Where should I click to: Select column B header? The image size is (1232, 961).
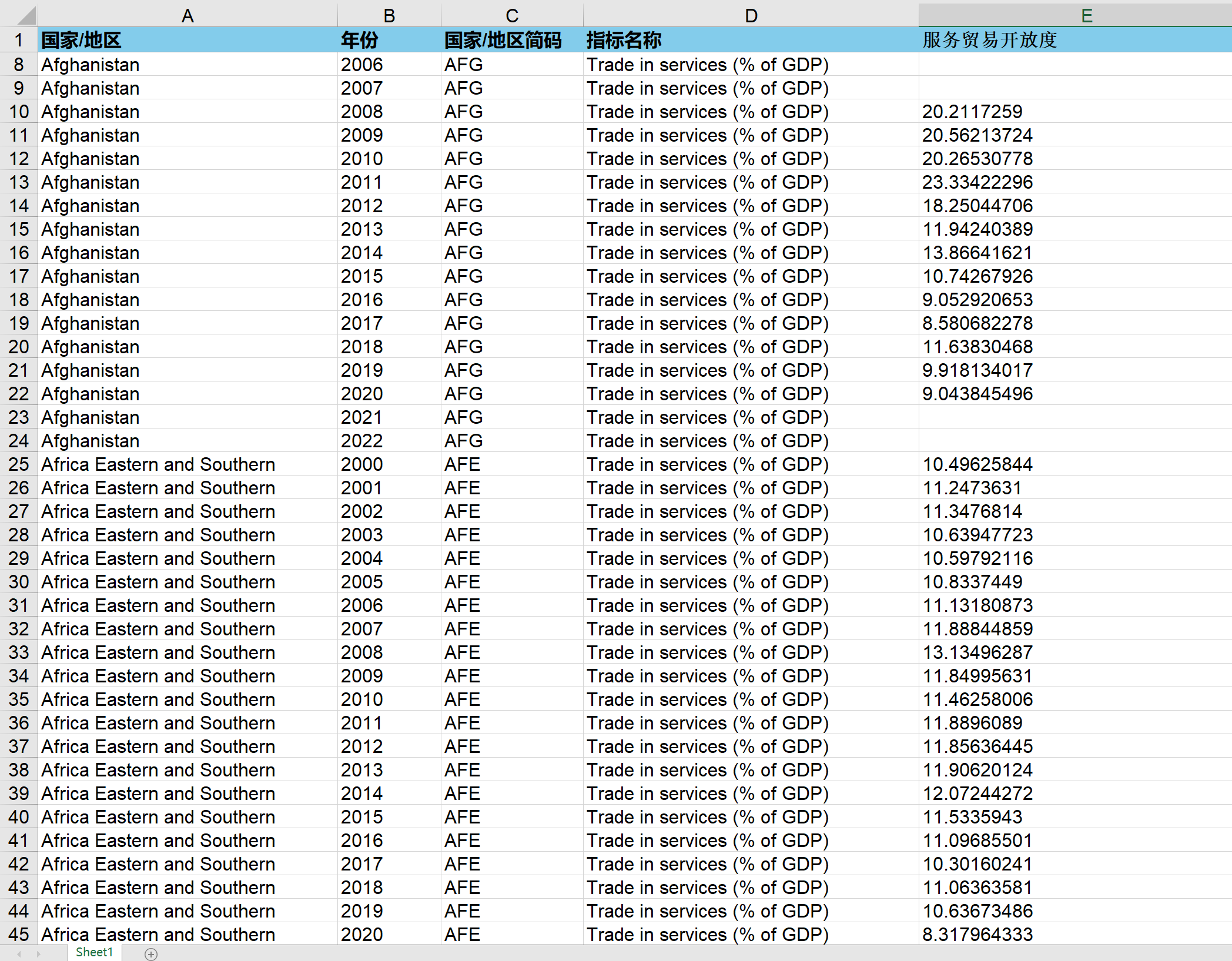click(389, 15)
